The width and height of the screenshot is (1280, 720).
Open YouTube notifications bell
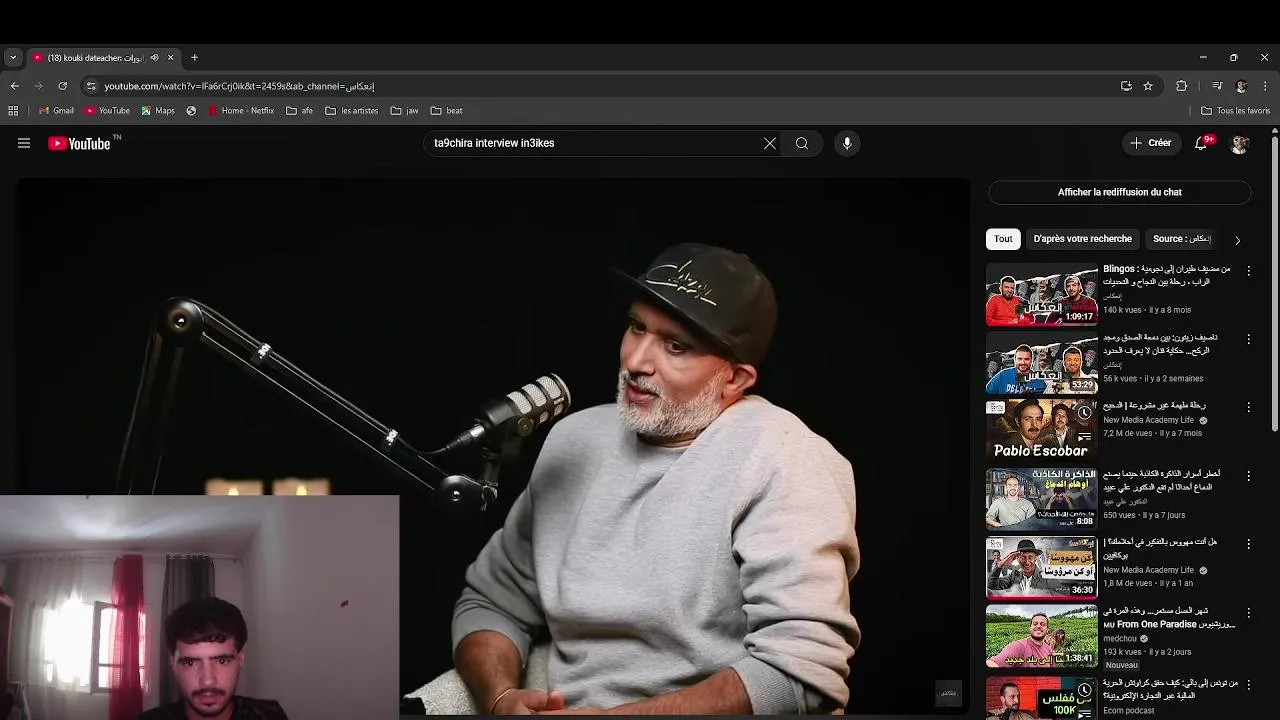pos(1202,143)
